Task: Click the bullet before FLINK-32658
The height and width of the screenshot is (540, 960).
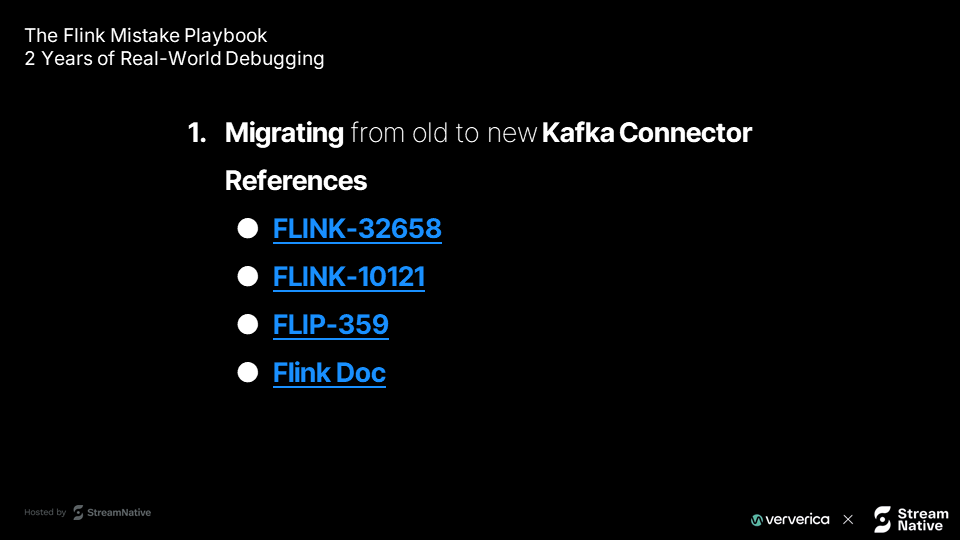Action: [247, 228]
